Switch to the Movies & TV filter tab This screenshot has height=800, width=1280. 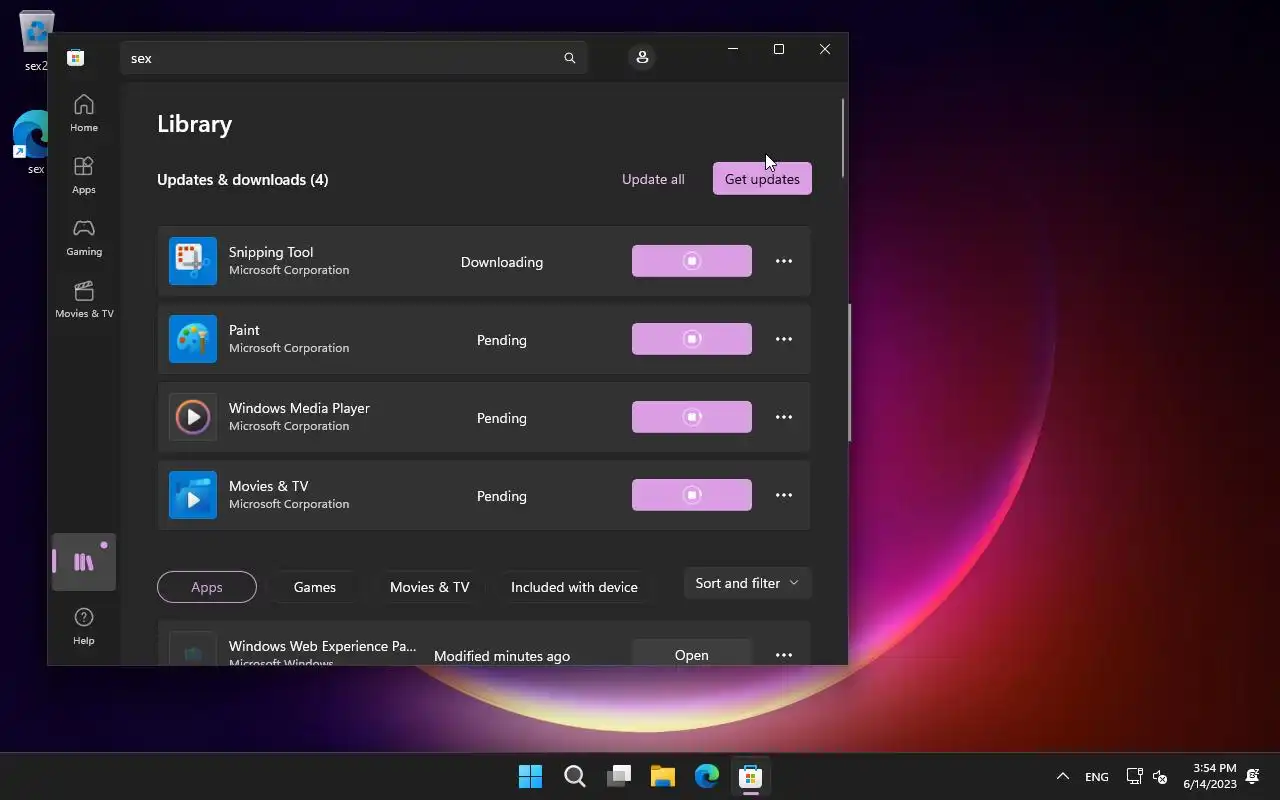pyautogui.click(x=430, y=587)
